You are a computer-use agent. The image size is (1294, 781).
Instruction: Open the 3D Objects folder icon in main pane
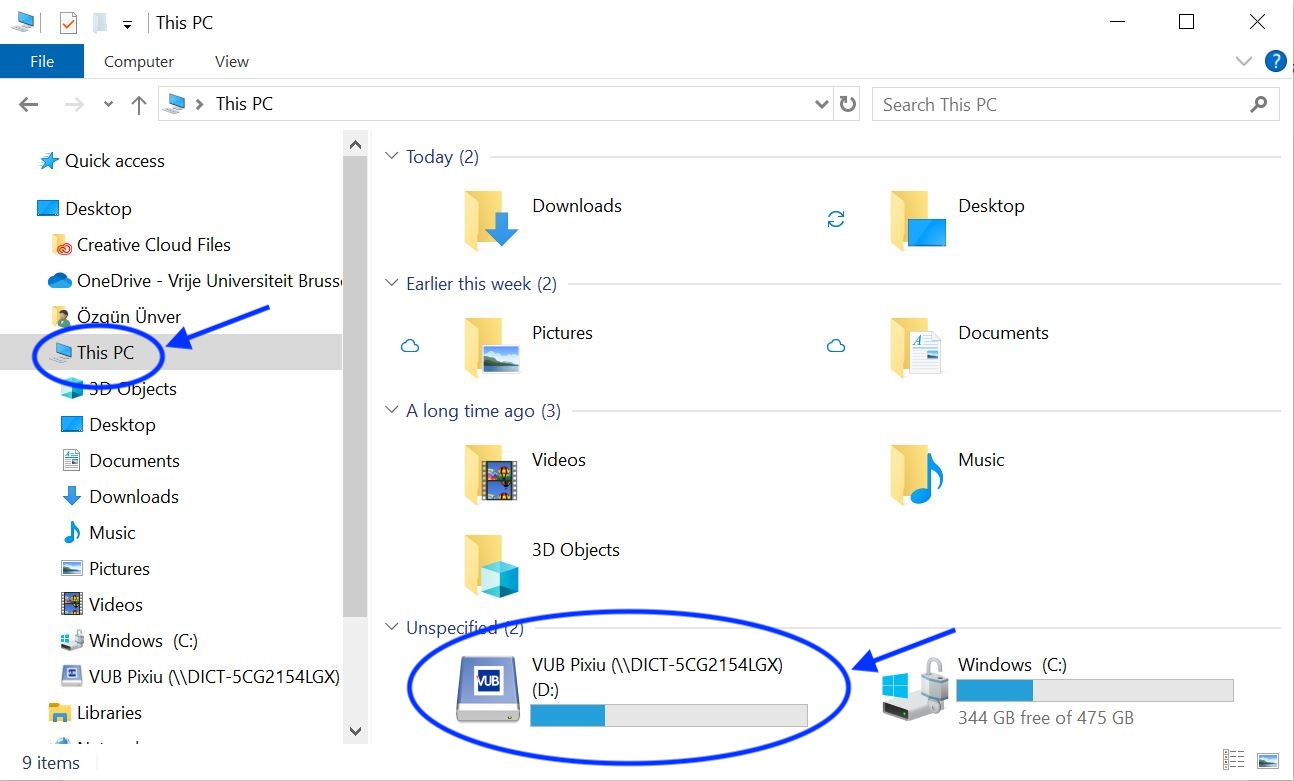click(491, 564)
